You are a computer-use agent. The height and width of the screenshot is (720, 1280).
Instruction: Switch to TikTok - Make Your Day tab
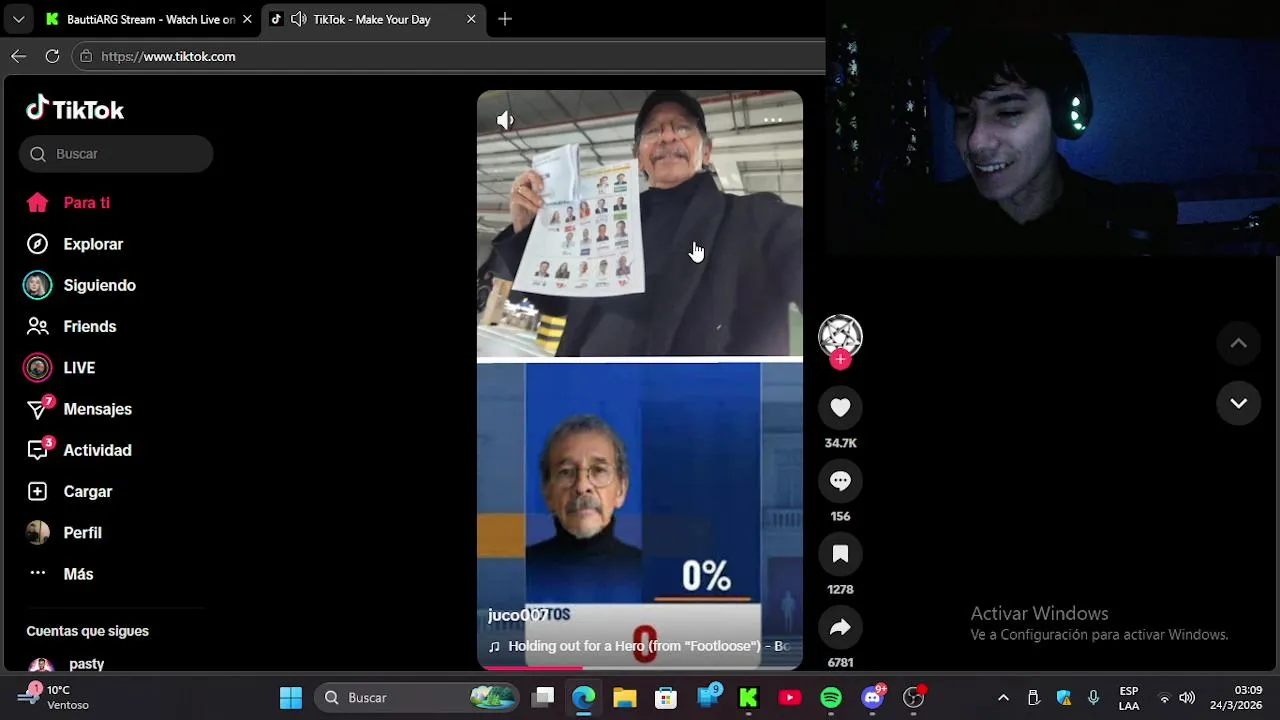(x=372, y=19)
